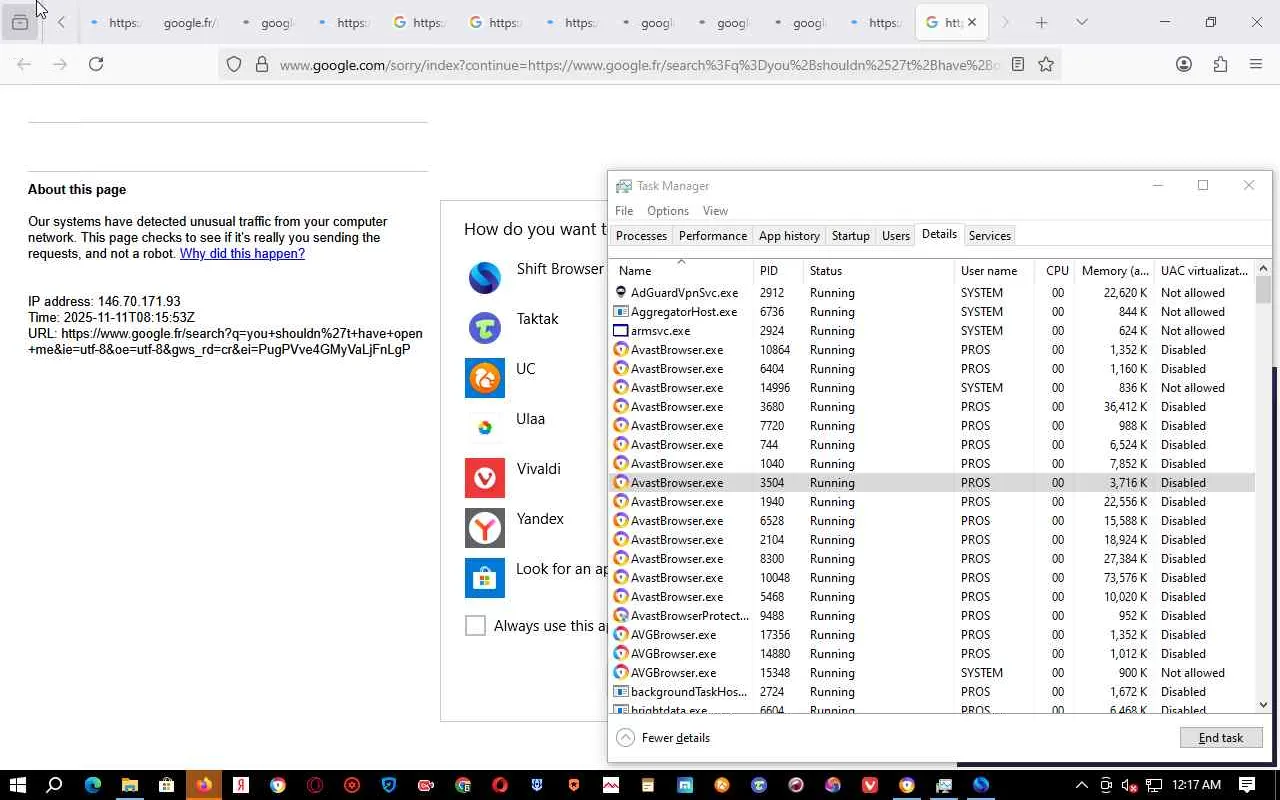Choose the Yandex app icon
The height and width of the screenshot is (800, 1280).
(485, 527)
